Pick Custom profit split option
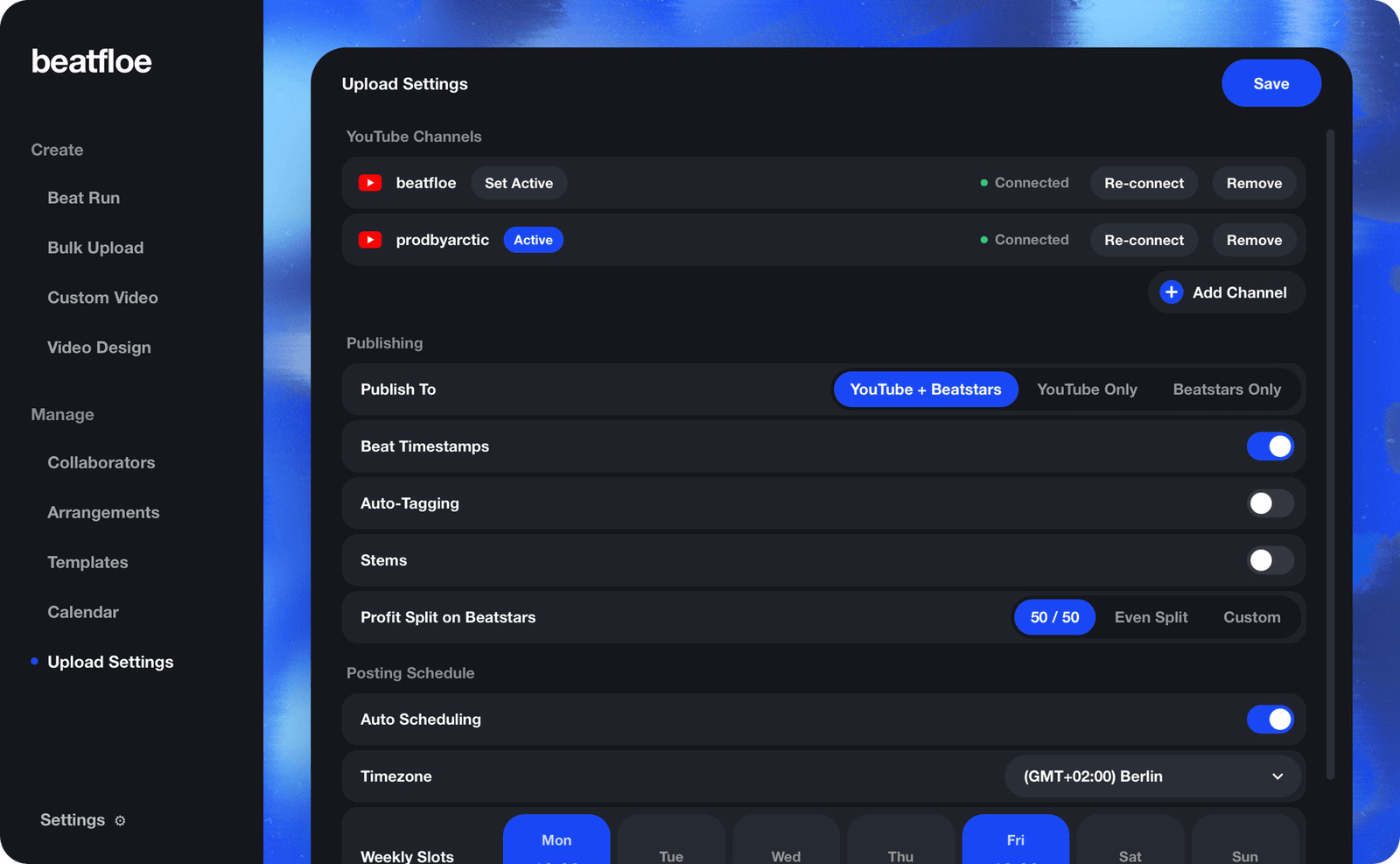1400x864 pixels. click(1251, 617)
